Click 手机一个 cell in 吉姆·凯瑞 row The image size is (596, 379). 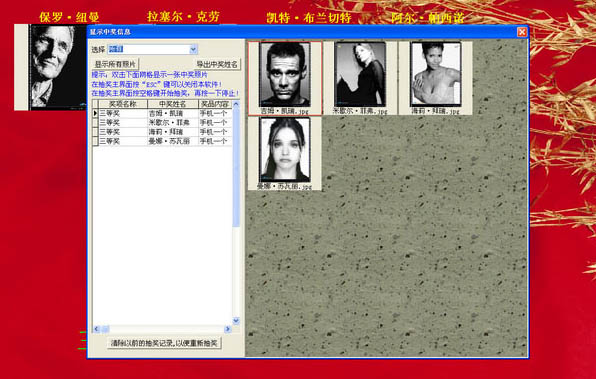point(215,113)
